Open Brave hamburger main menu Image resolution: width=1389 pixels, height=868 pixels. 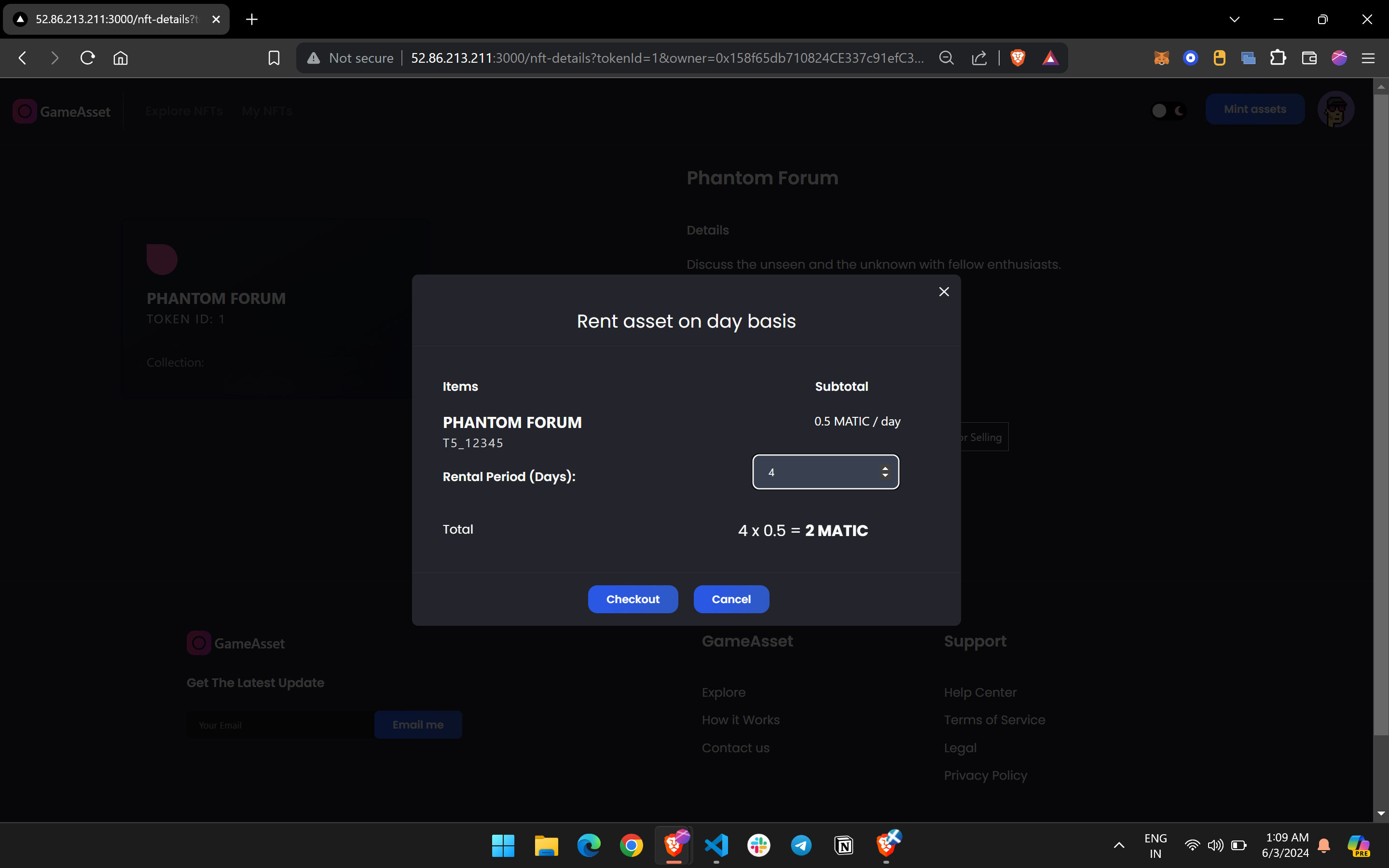tap(1368, 58)
